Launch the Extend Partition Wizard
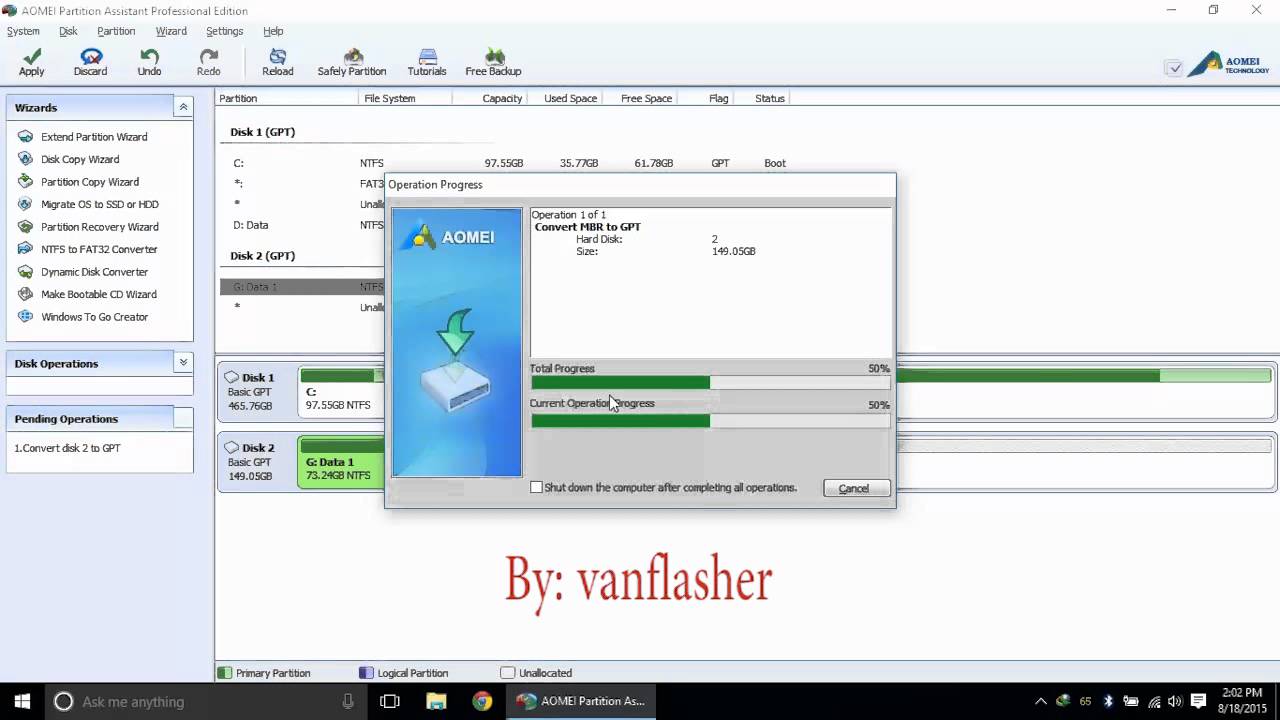Viewport: 1280px width, 720px height. 94,137
